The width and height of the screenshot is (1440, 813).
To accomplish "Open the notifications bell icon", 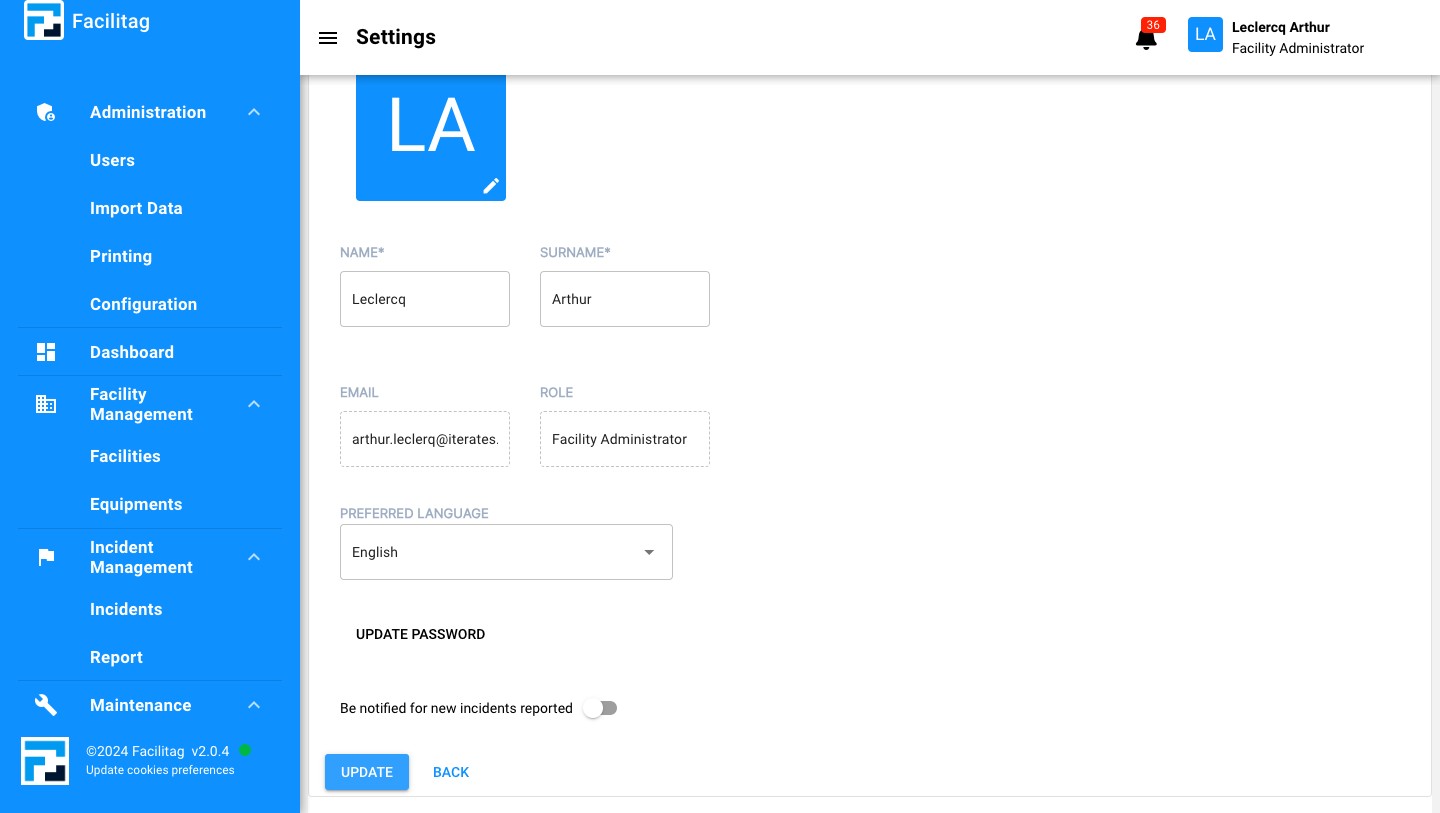I will tap(1146, 38).
